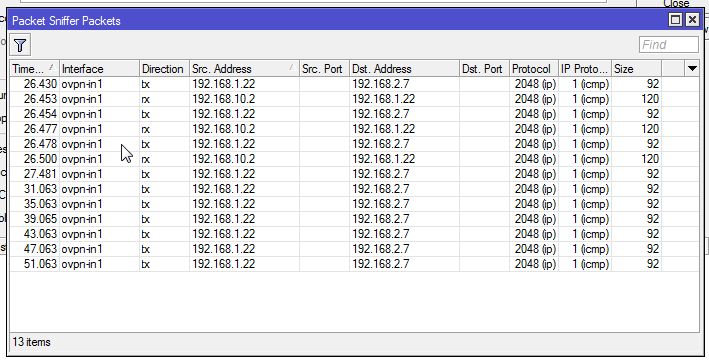Sort by the Time column header
709x362 pixels.
(x=34, y=69)
